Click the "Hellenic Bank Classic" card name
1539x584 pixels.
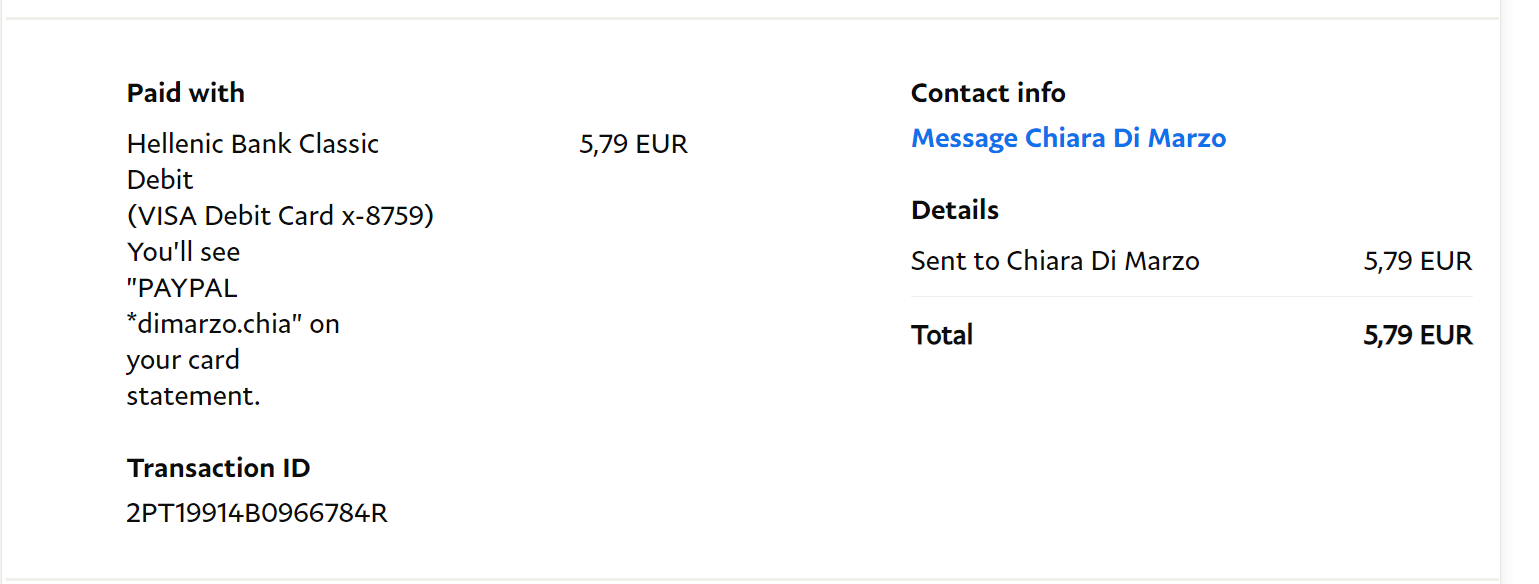[x=253, y=144]
